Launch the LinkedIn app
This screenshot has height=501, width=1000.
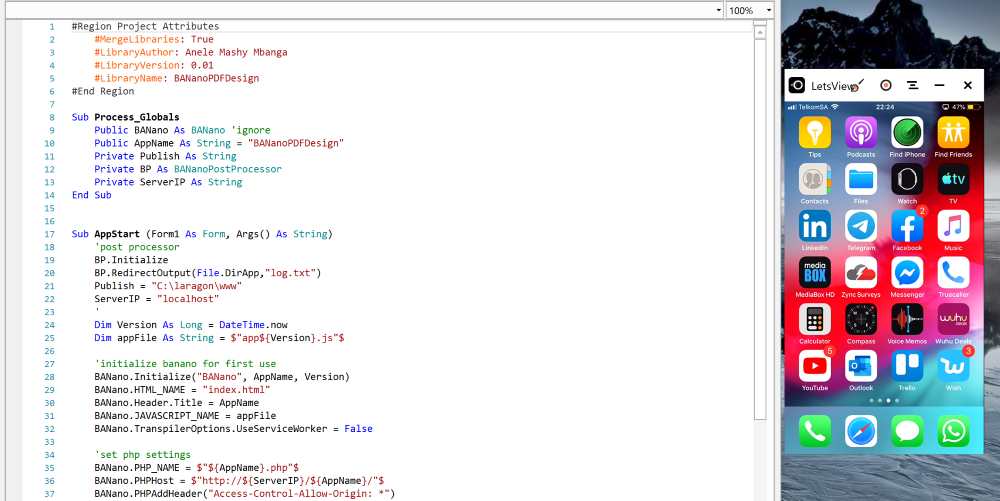tap(814, 226)
